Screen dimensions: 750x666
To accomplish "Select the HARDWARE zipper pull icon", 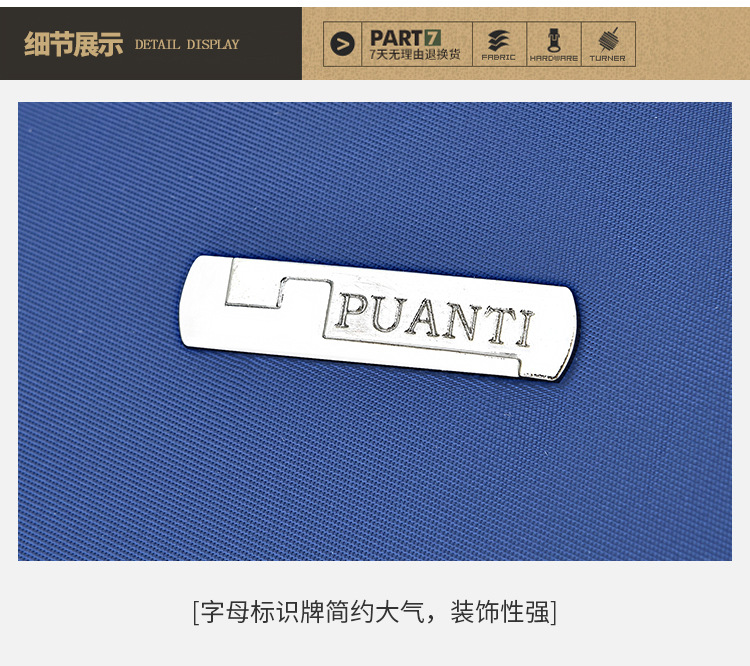I will 554,40.
